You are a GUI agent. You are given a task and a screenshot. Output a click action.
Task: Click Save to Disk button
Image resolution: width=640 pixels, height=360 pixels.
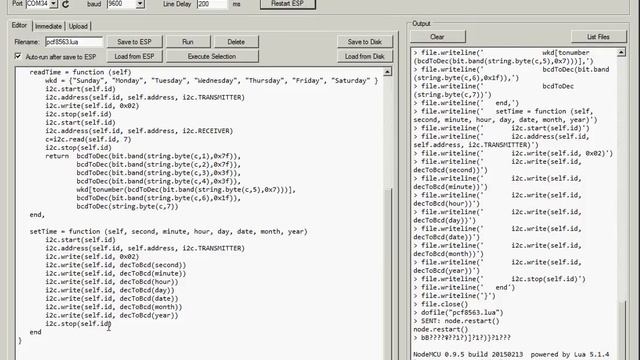[364, 42]
